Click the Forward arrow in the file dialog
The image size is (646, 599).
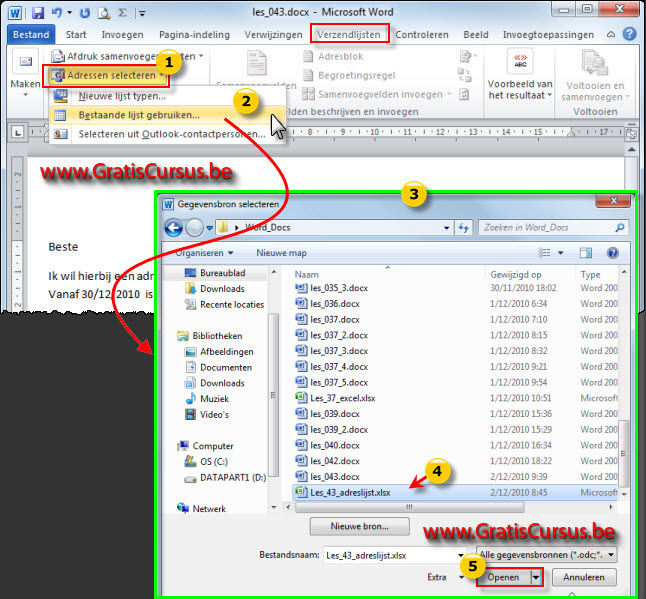(x=194, y=227)
